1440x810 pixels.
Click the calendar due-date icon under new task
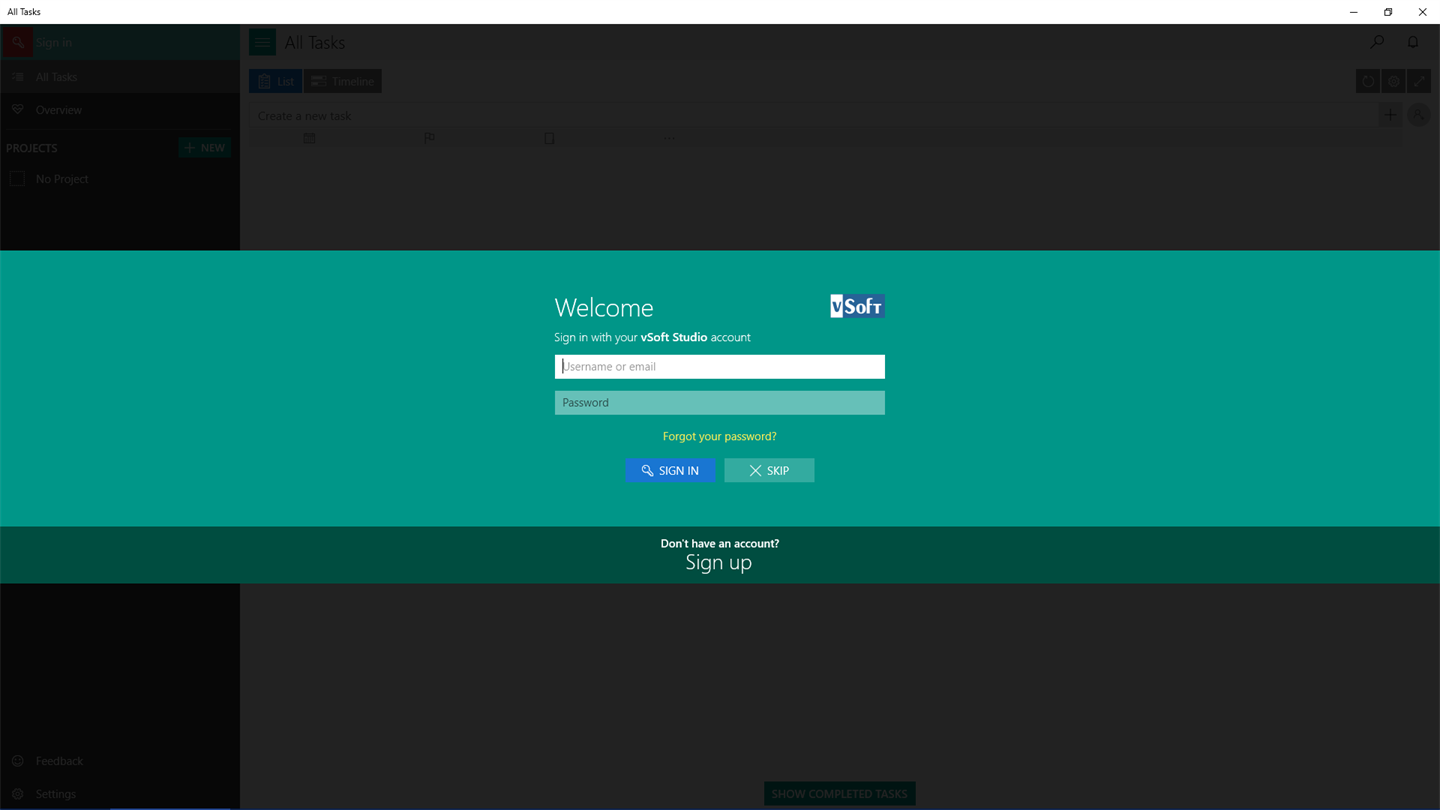point(309,139)
